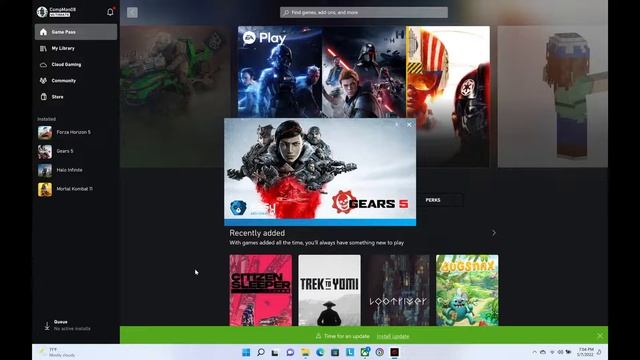The image size is (640, 360).
Task: Expand Recently added with the chevron
Action: [494, 233]
